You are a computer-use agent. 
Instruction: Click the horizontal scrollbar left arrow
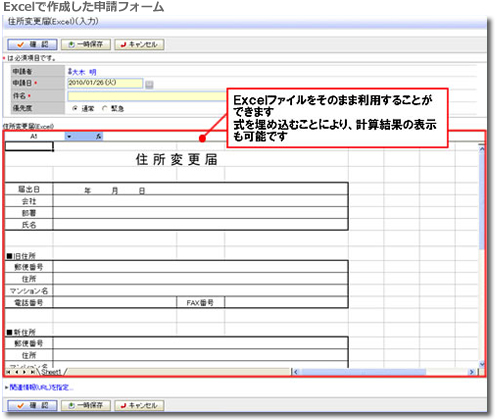point(296,372)
